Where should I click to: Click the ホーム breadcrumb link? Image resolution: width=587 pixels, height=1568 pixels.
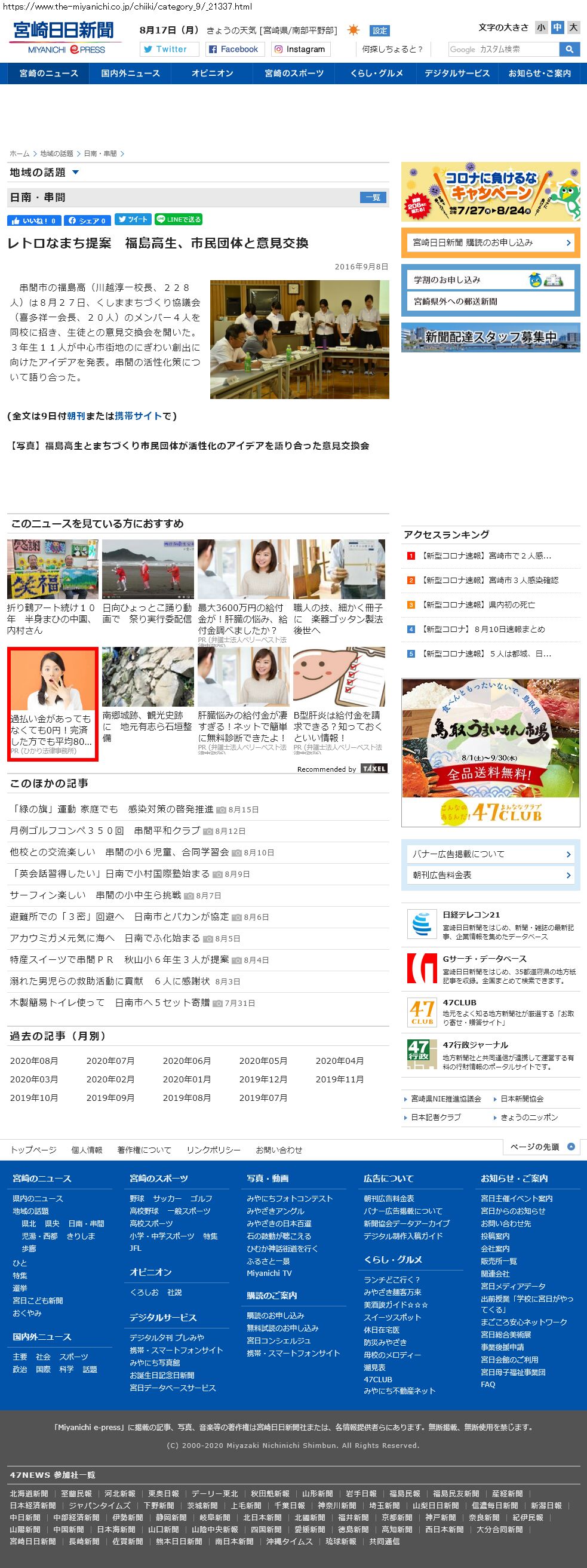(20, 154)
